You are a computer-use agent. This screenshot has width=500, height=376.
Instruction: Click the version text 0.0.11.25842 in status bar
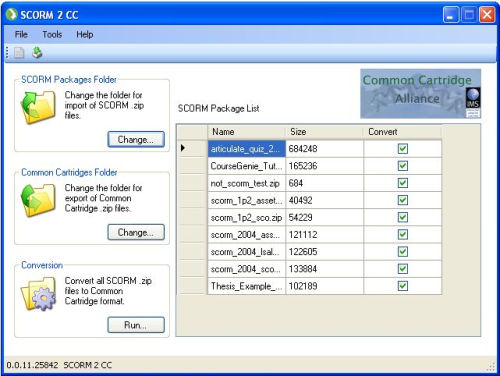click(32, 365)
